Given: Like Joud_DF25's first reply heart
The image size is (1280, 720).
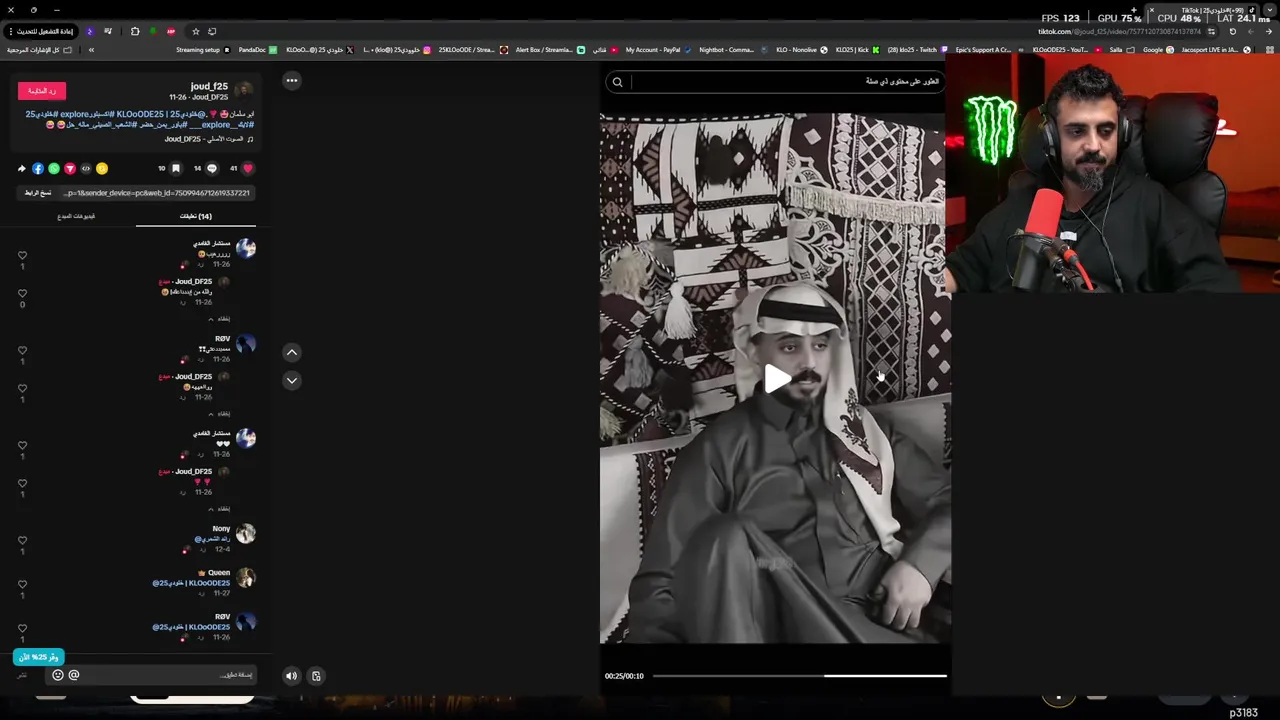Looking at the screenshot, I should [22, 294].
